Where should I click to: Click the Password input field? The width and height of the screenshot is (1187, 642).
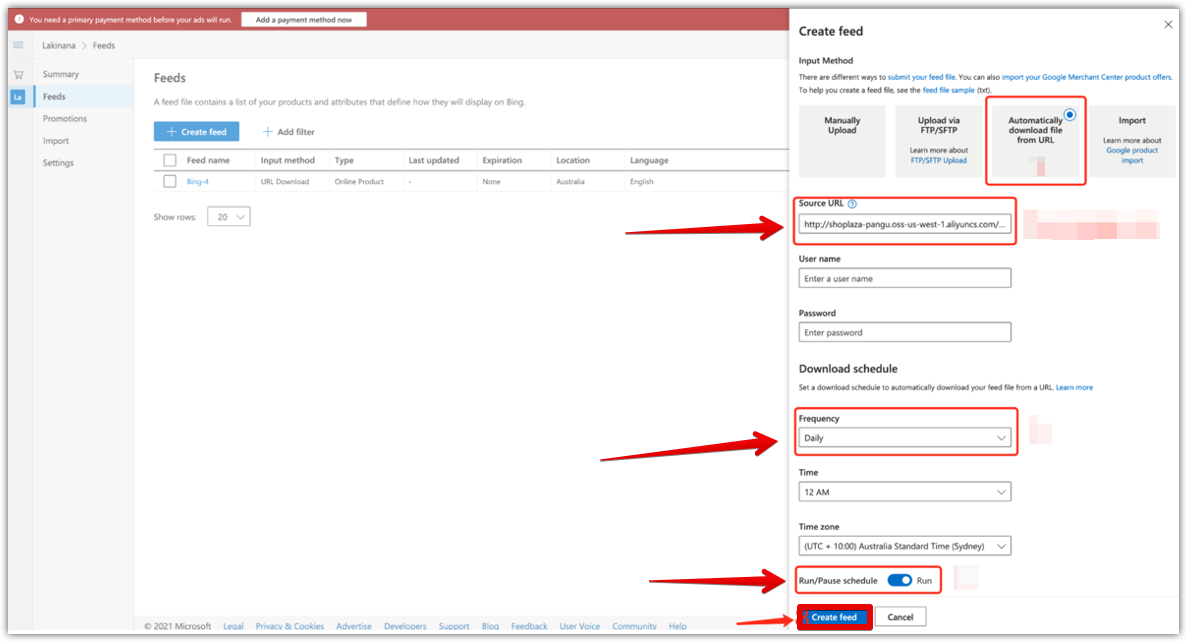click(x=905, y=332)
